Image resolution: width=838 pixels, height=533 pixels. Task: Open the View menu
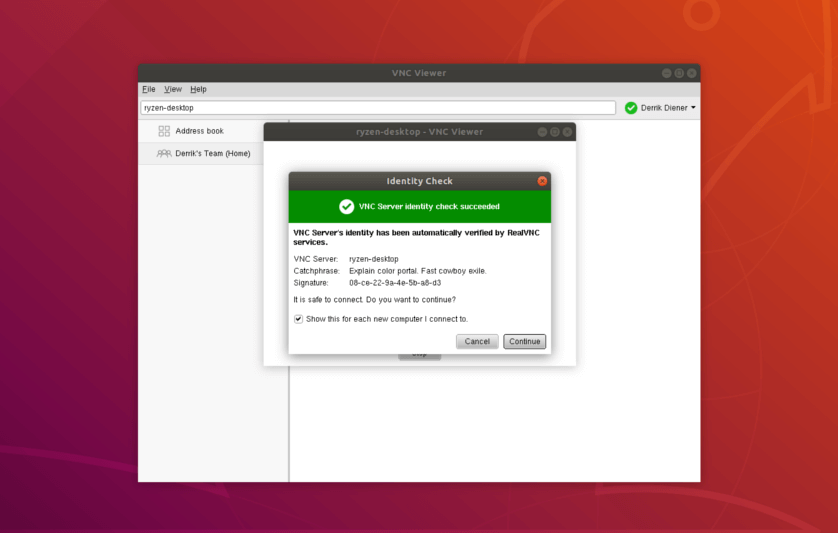(x=173, y=89)
